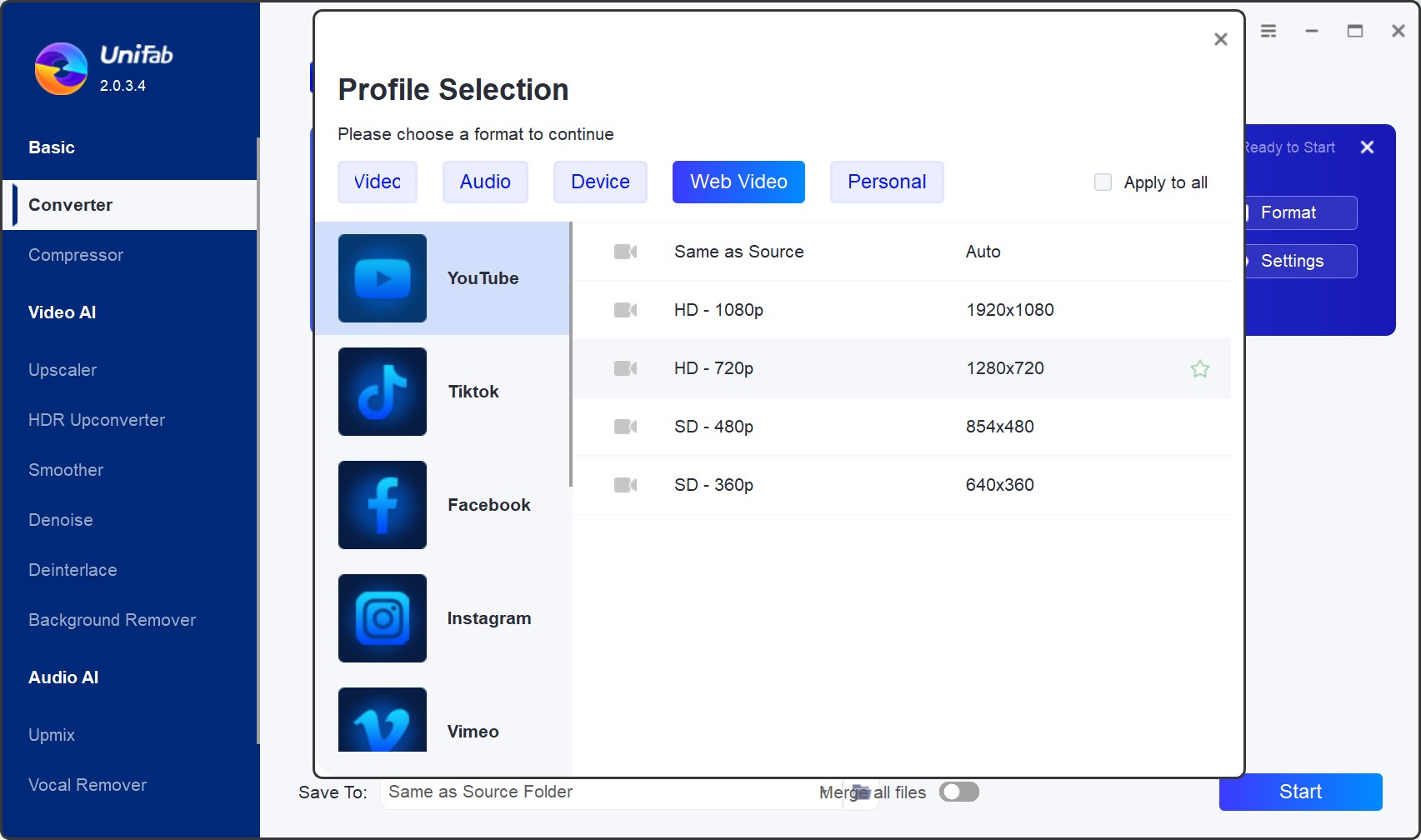The width and height of the screenshot is (1421, 840).
Task: Choose the HD - 1080p profile
Action: [902, 310]
